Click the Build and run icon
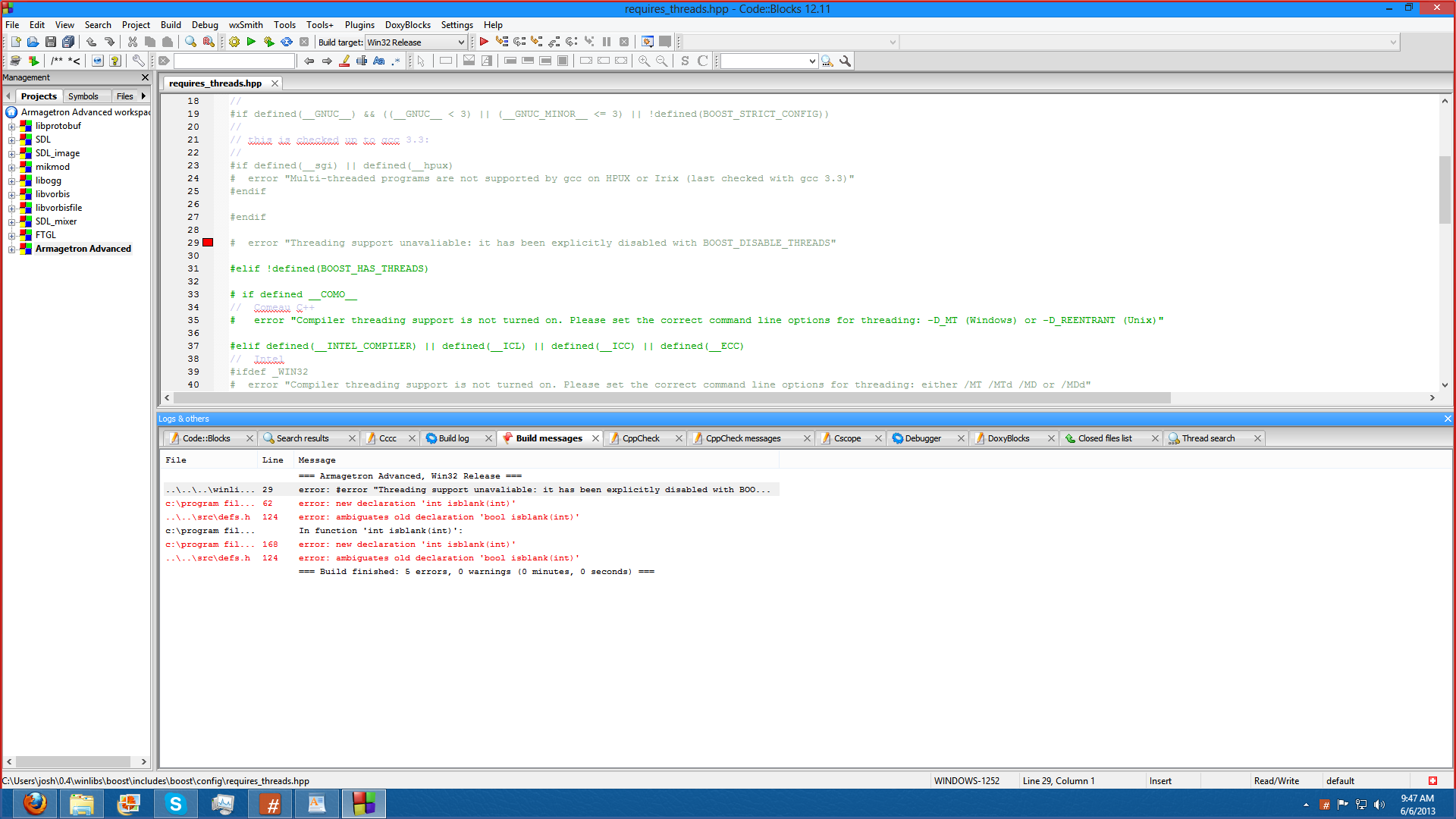The height and width of the screenshot is (819, 1456). (269, 42)
